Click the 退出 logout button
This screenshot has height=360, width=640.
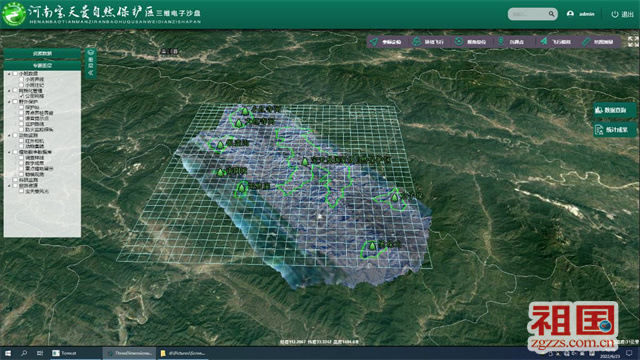[x=622, y=14]
